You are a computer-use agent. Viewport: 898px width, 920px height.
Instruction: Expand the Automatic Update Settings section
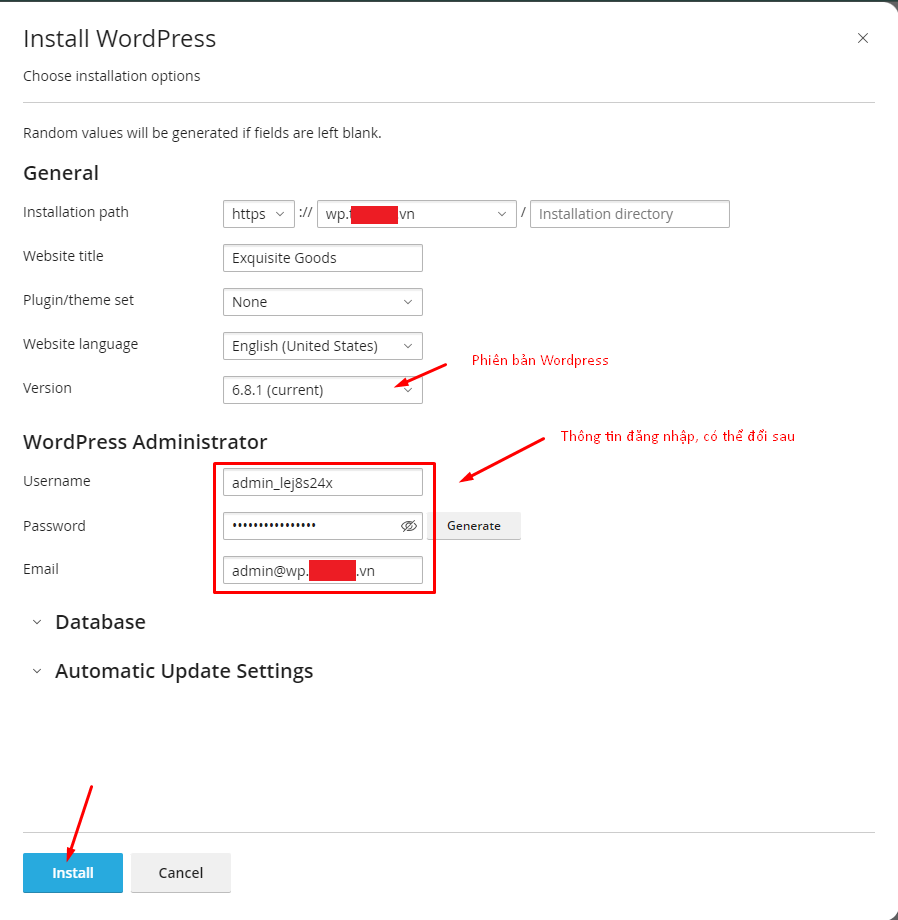click(184, 671)
